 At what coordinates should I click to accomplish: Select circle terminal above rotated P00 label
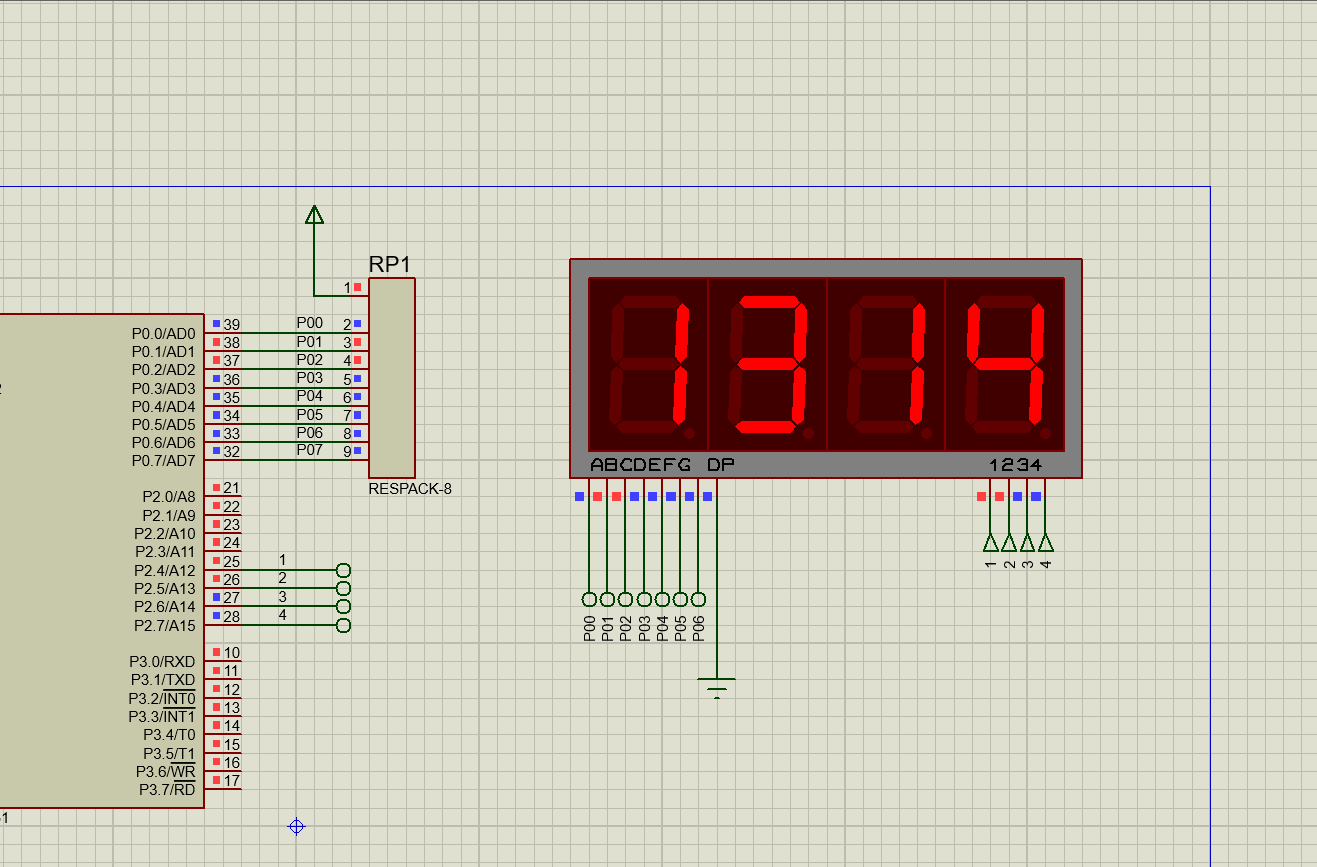(x=589, y=599)
